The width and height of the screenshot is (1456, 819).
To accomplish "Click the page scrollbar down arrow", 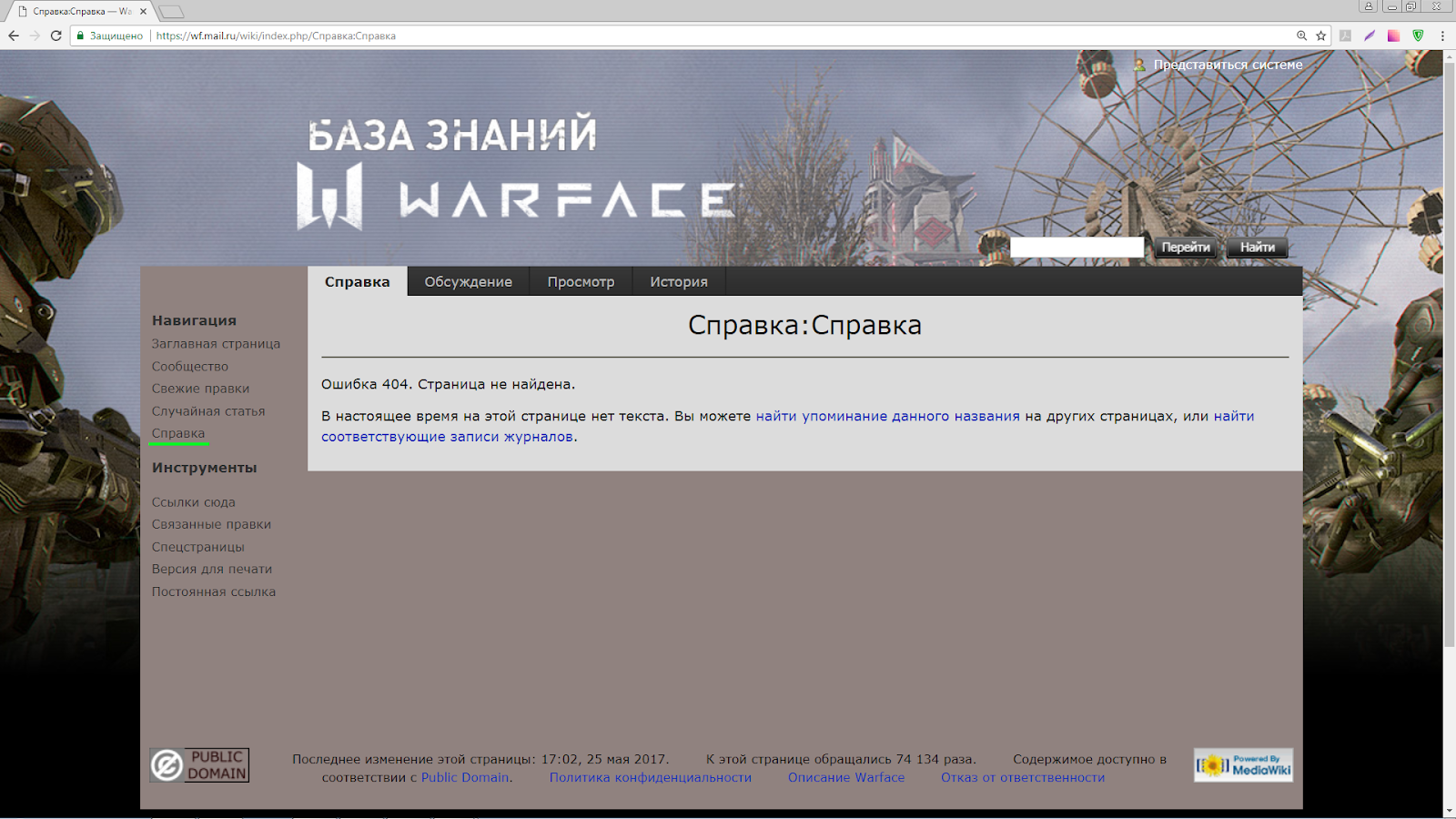I will point(1449,811).
